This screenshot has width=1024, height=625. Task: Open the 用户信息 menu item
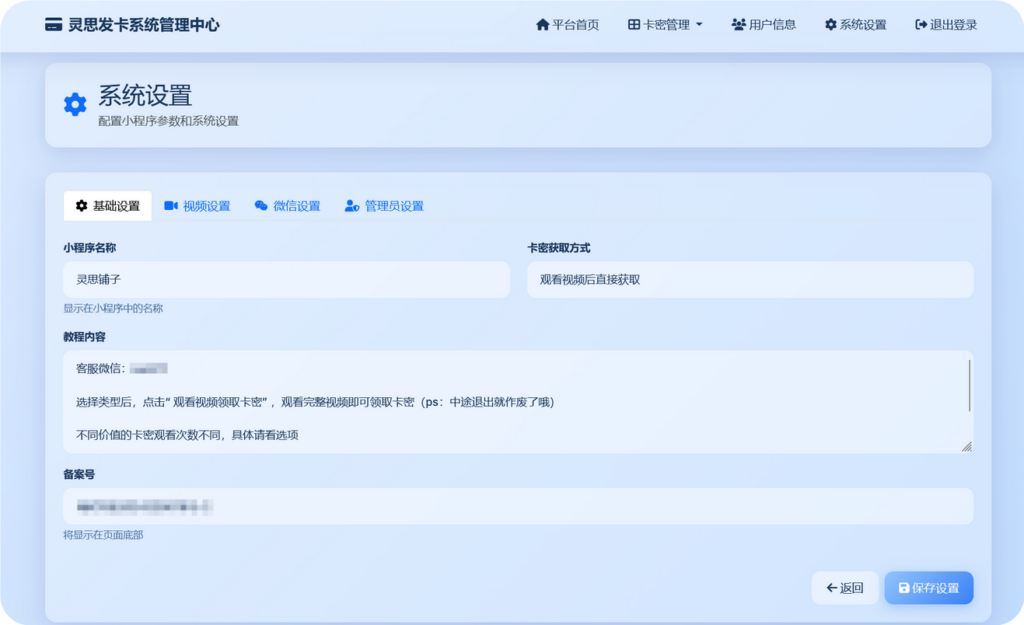(764, 25)
